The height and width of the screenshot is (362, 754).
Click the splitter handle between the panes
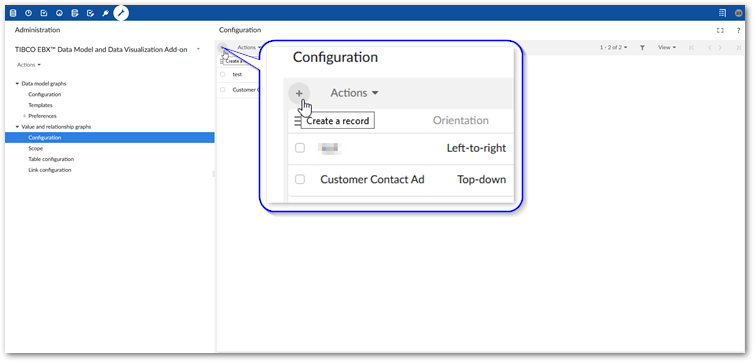(214, 174)
